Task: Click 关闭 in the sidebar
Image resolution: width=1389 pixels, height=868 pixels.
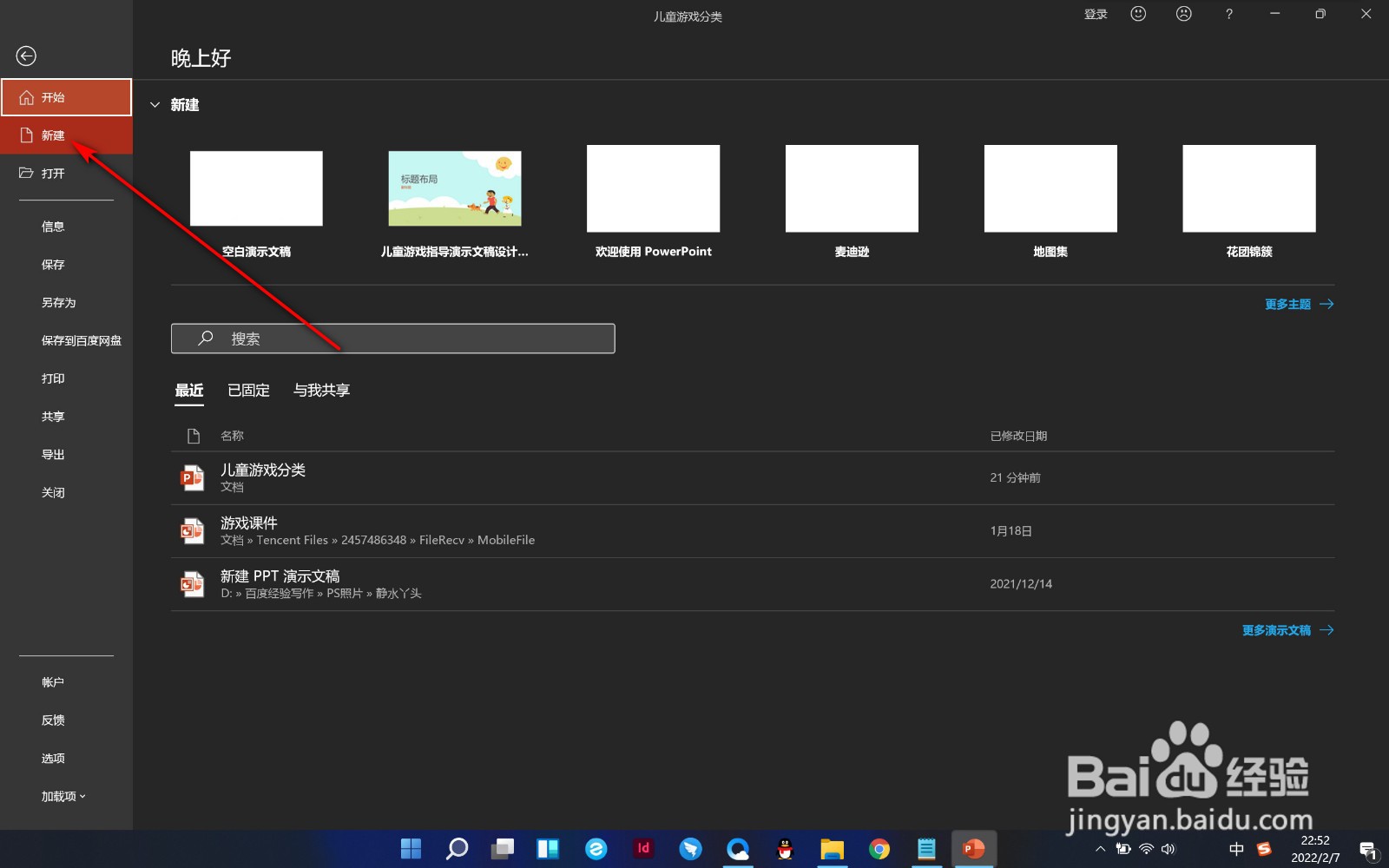Action: [x=53, y=493]
